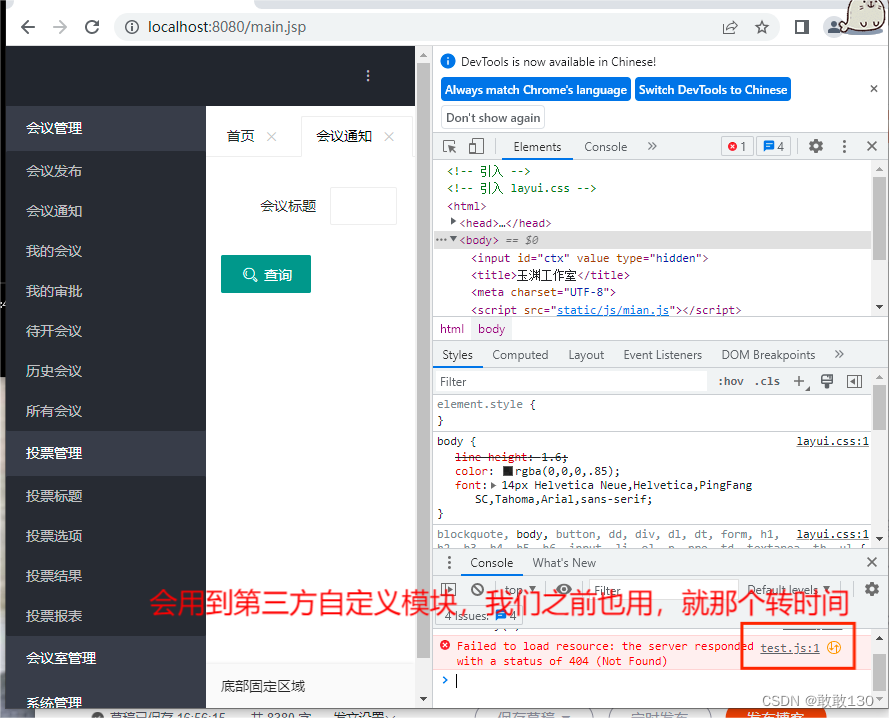
Task: Open the three-dot menu in the page header
Action: tap(368, 75)
